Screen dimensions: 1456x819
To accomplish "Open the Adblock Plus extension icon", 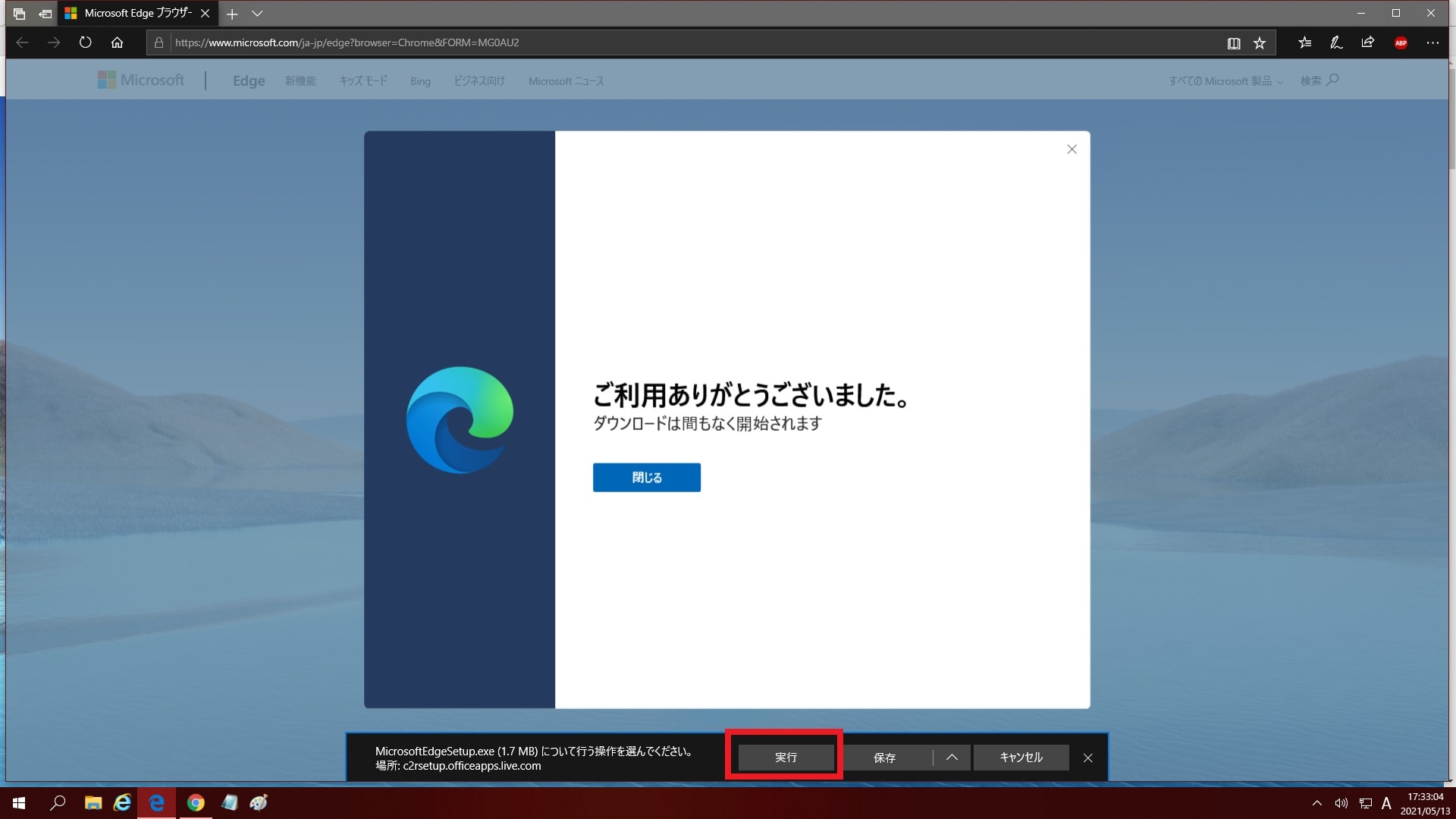I will click(1401, 43).
